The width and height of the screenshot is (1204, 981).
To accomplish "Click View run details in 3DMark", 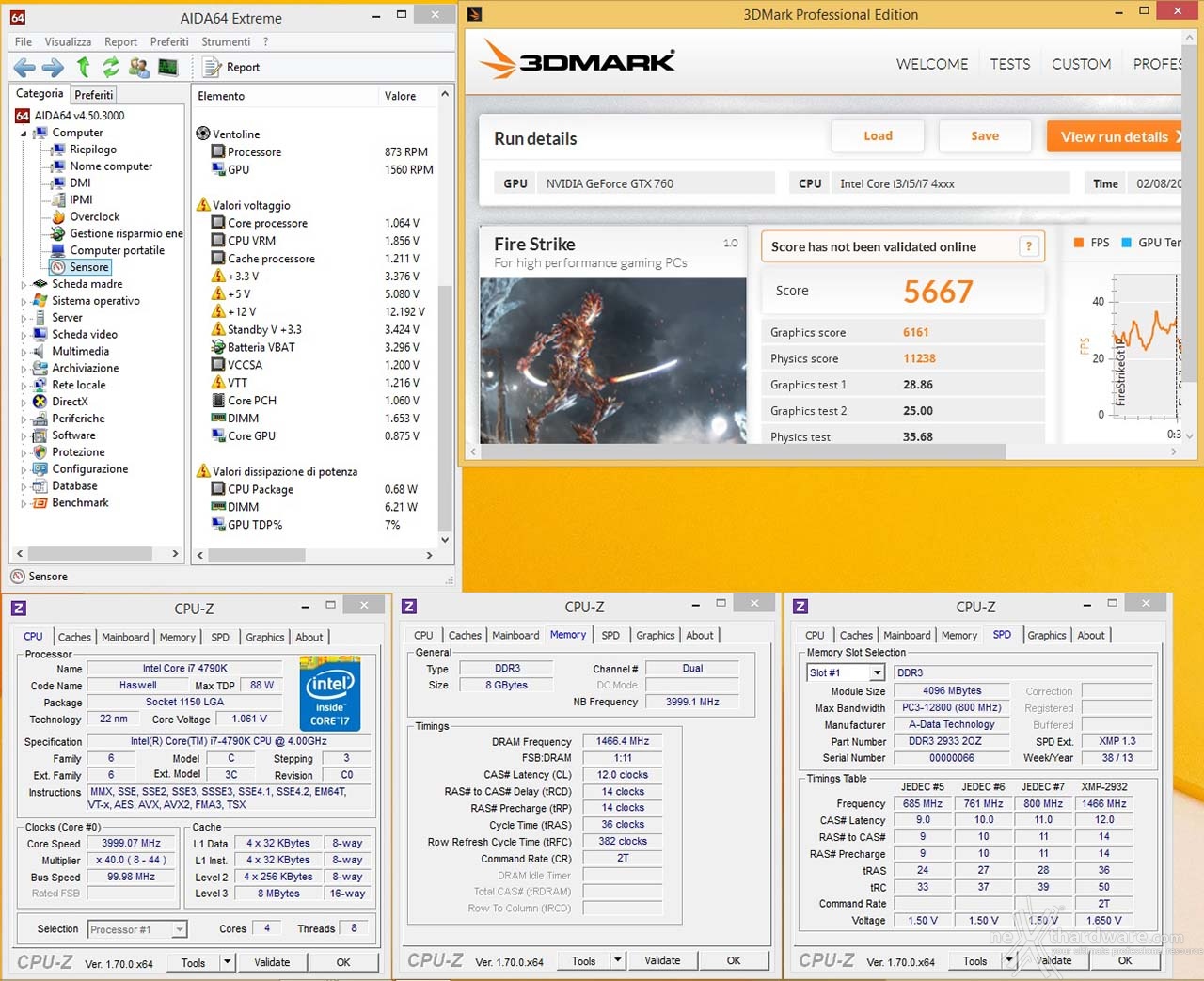I will (x=1115, y=136).
